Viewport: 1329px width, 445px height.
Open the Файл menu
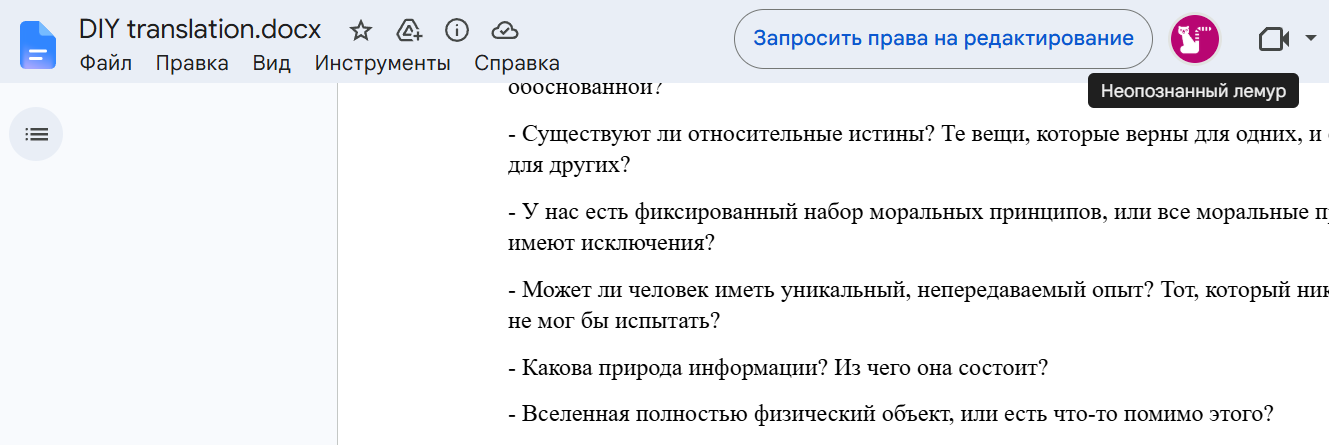106,64
